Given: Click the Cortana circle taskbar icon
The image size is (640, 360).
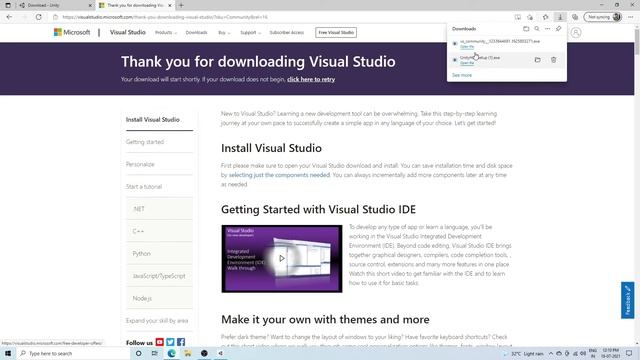Looking at the screenshot, I should (138, 353).
